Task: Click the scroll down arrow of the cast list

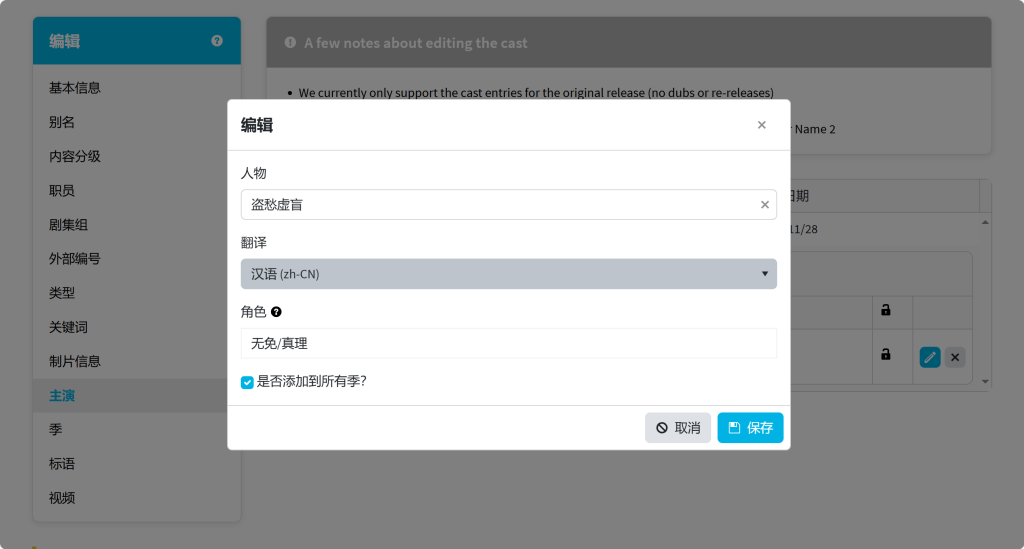Action: pyautogui.click(x=985, y=381)
